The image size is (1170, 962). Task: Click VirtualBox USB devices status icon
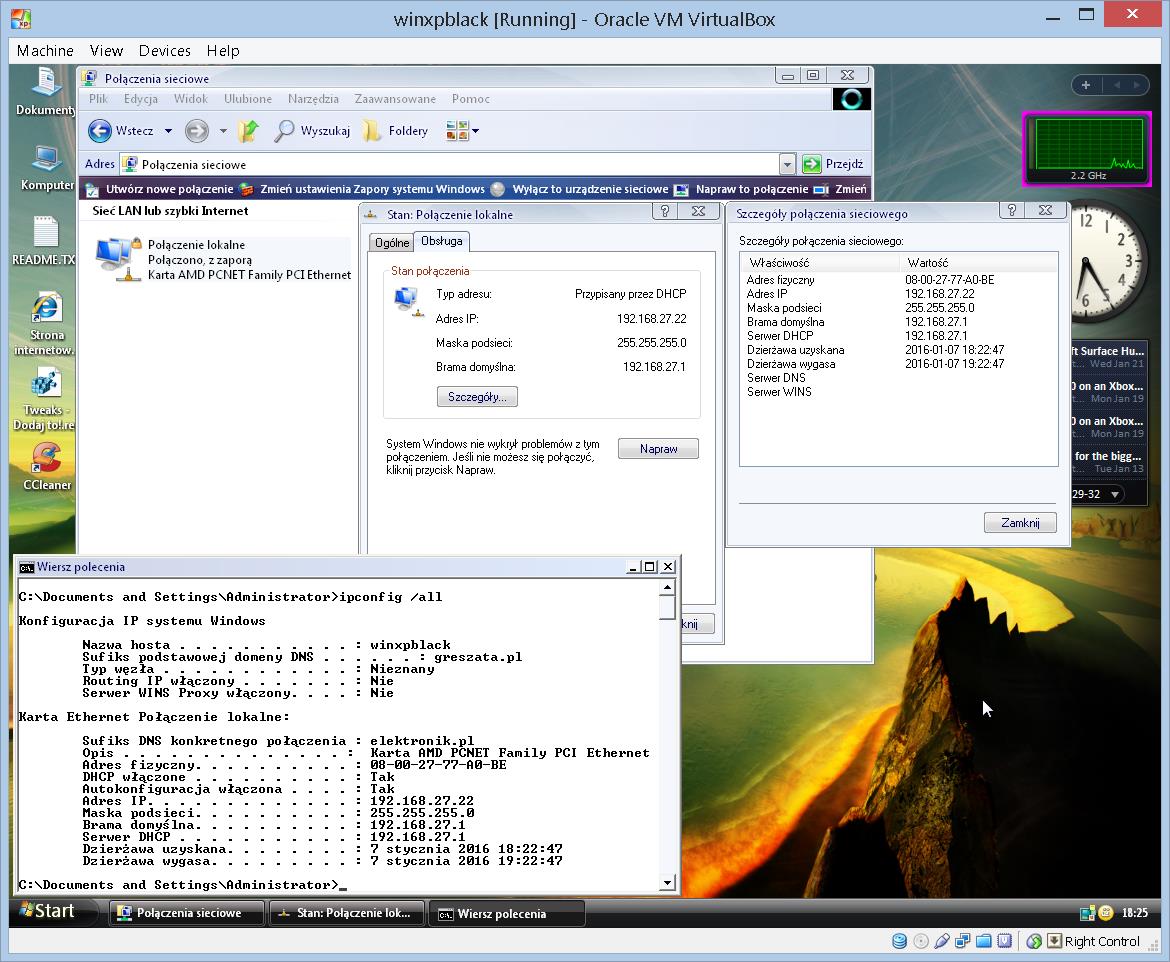tap(942, 941)
